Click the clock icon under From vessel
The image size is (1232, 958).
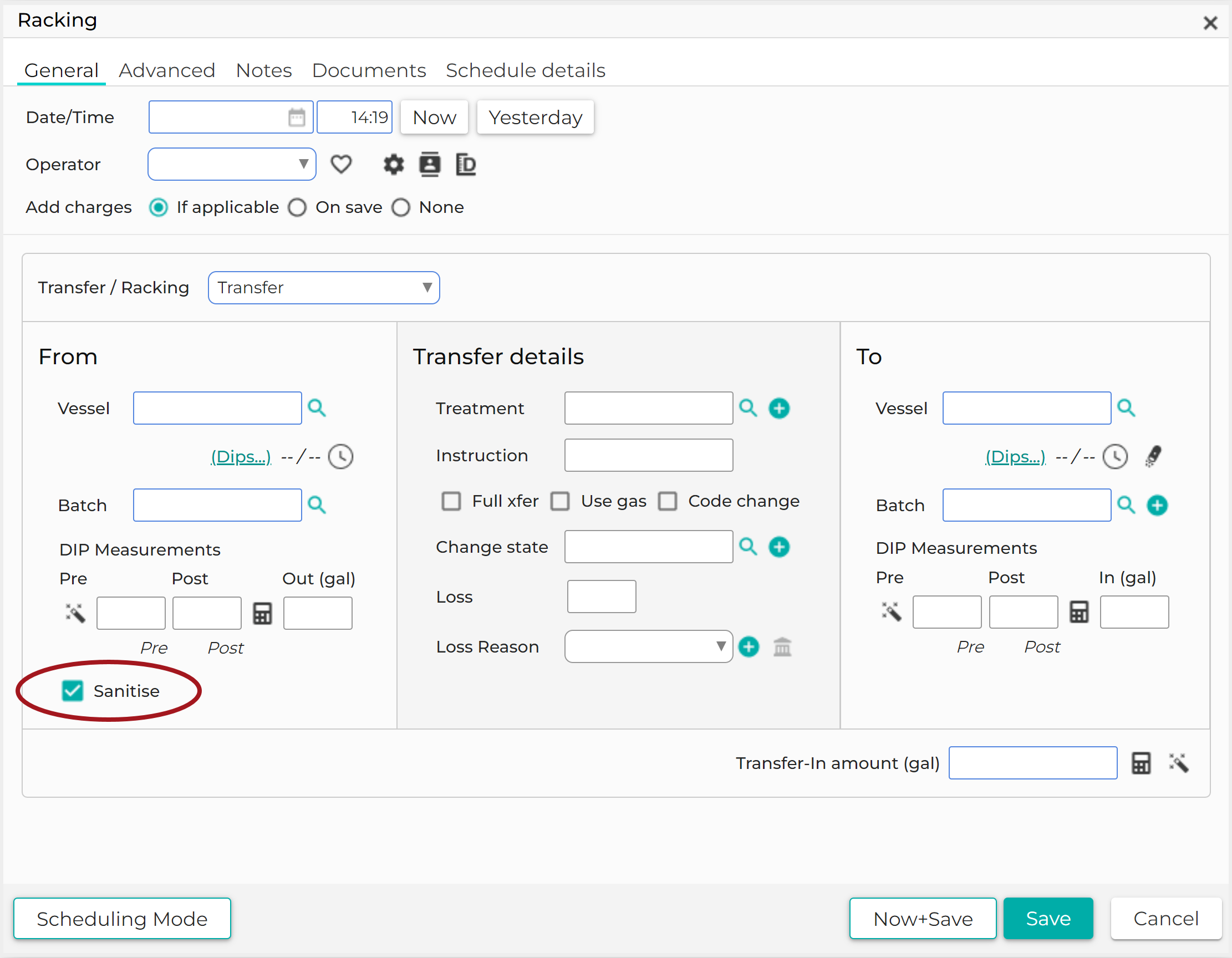point(341,456)
